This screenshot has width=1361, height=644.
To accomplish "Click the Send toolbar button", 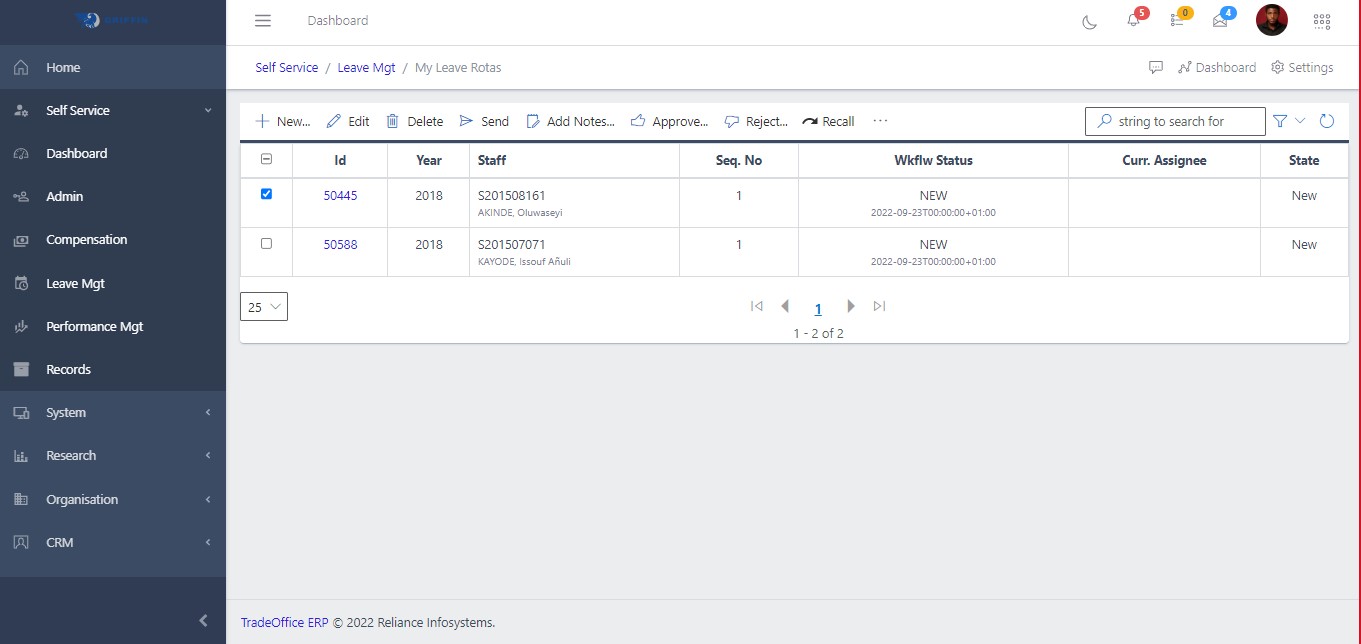I will click(x=484, y=121).
